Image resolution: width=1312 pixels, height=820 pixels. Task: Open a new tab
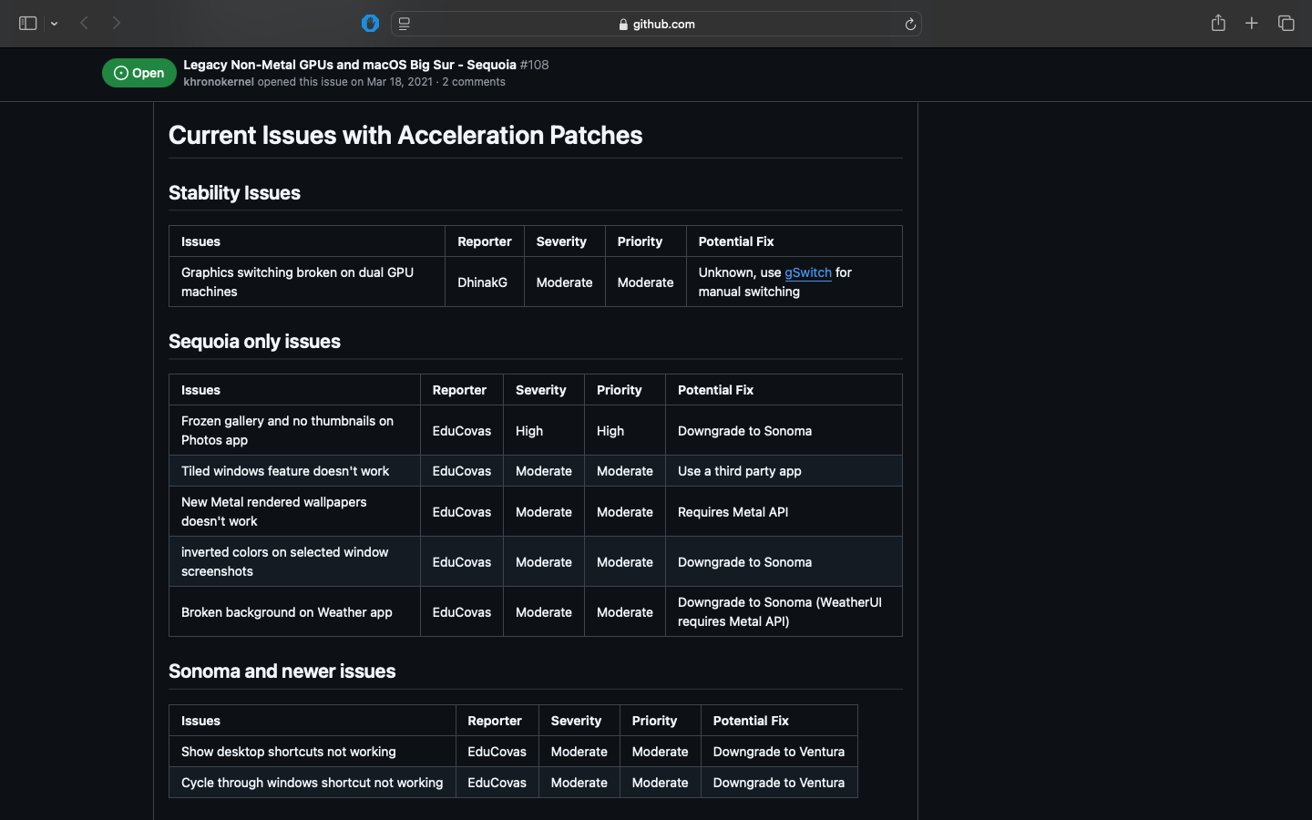tap(1251, 23)
